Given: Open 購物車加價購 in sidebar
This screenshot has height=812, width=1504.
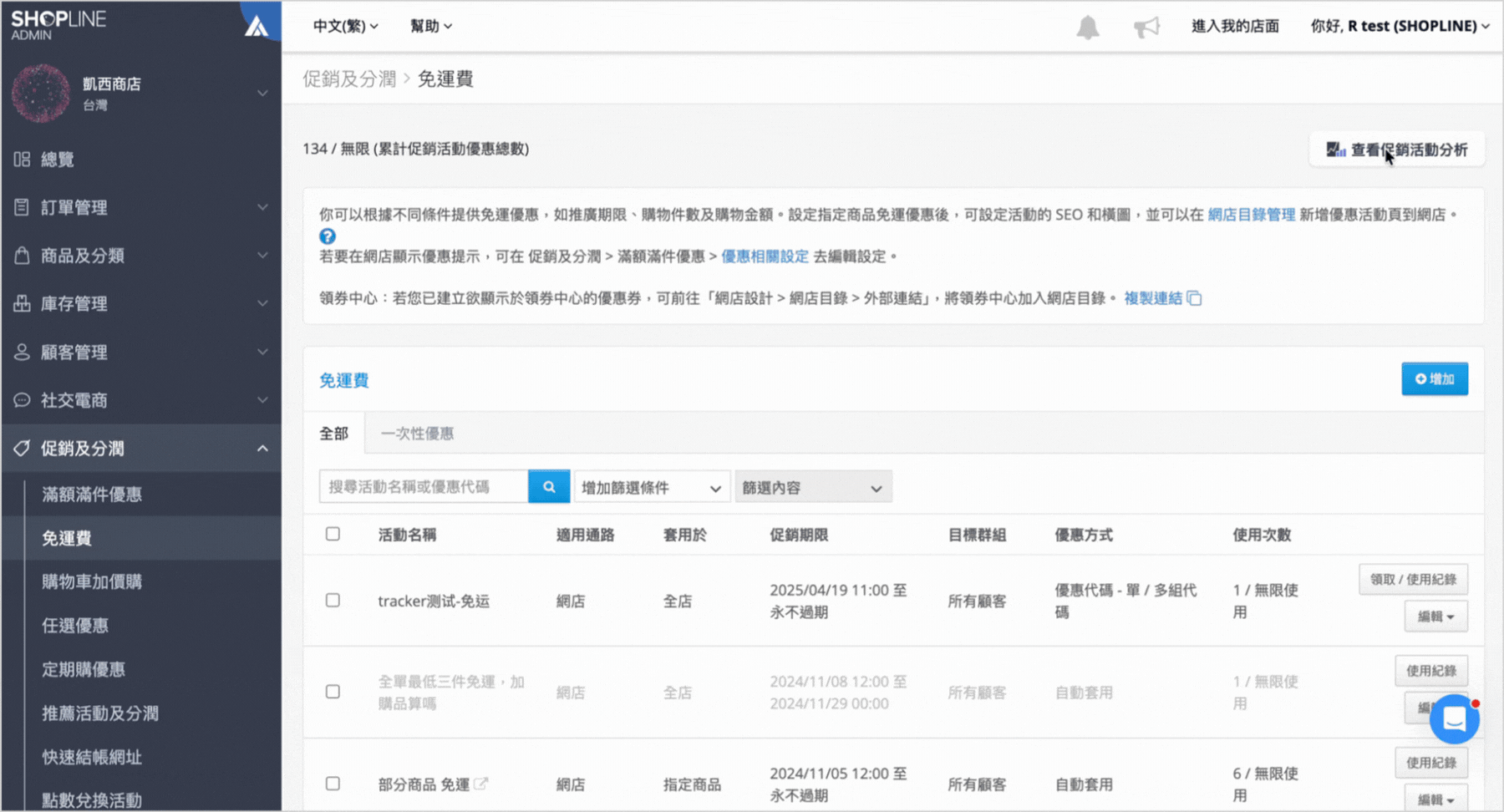Looking at the screenshot, I should pyautogui.click(x=92, y=581).
